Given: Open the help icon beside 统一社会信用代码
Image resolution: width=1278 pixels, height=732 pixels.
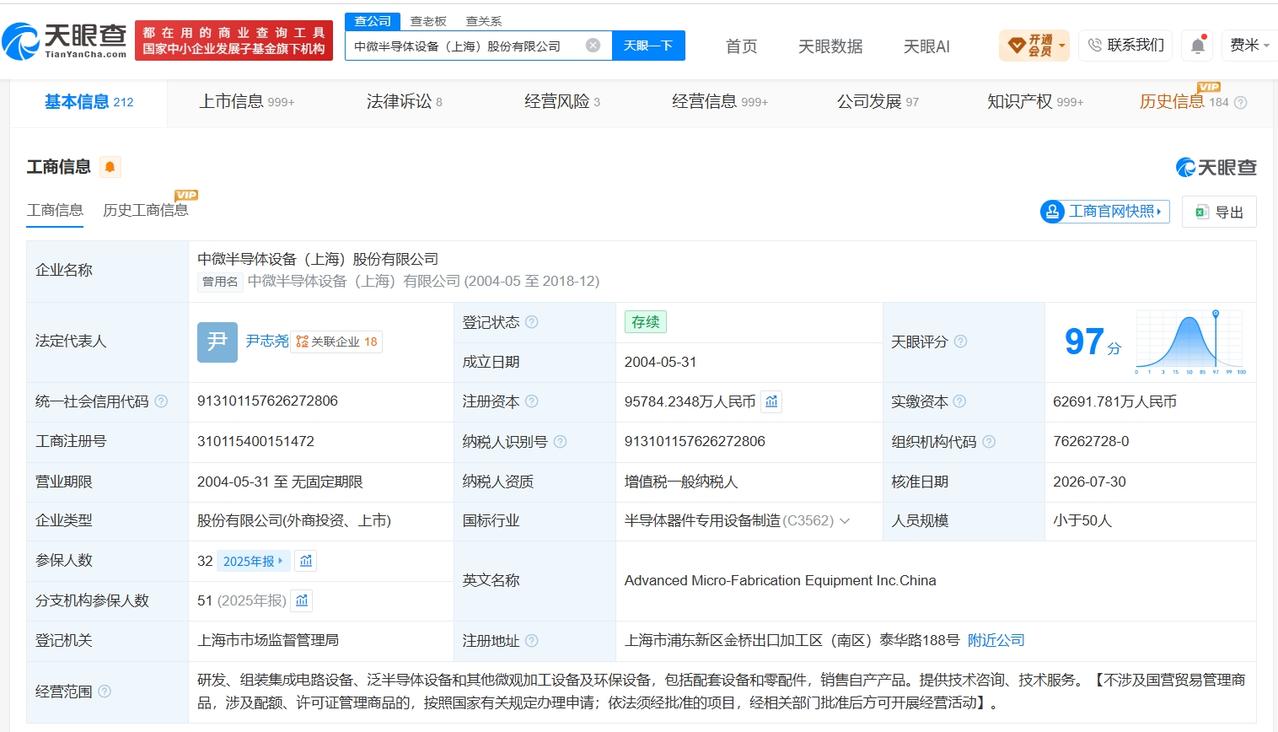Looking at the screenshot, I should point(161,402).
